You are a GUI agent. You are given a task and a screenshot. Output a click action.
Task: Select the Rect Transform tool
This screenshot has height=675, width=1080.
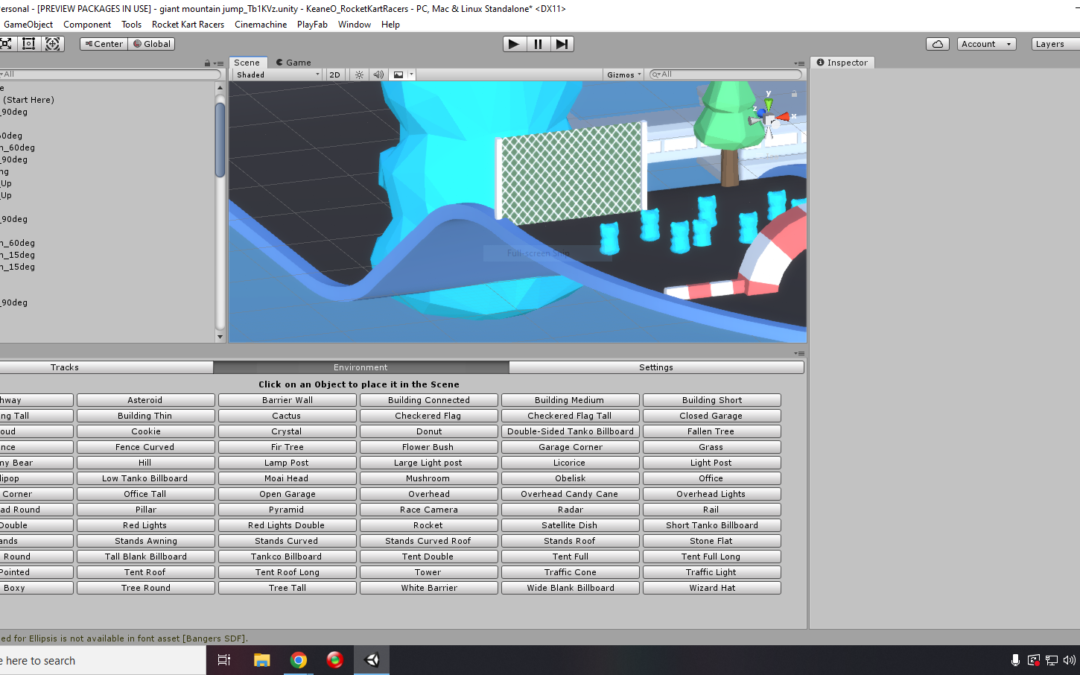[x=28, y=43]
